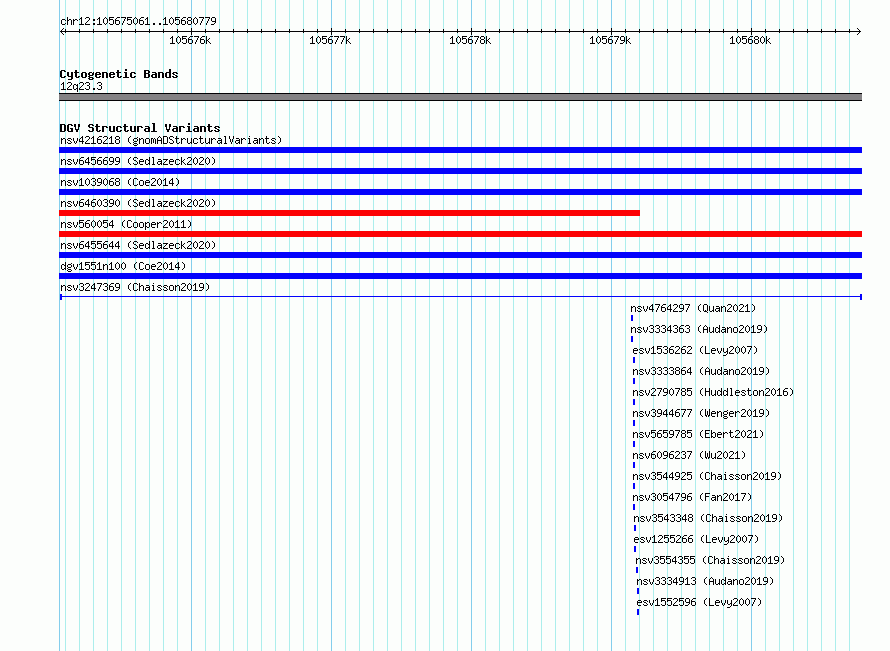Select the blue bar under nsv1039068
This screenshot has height=651, width=890.
point(460,192)
